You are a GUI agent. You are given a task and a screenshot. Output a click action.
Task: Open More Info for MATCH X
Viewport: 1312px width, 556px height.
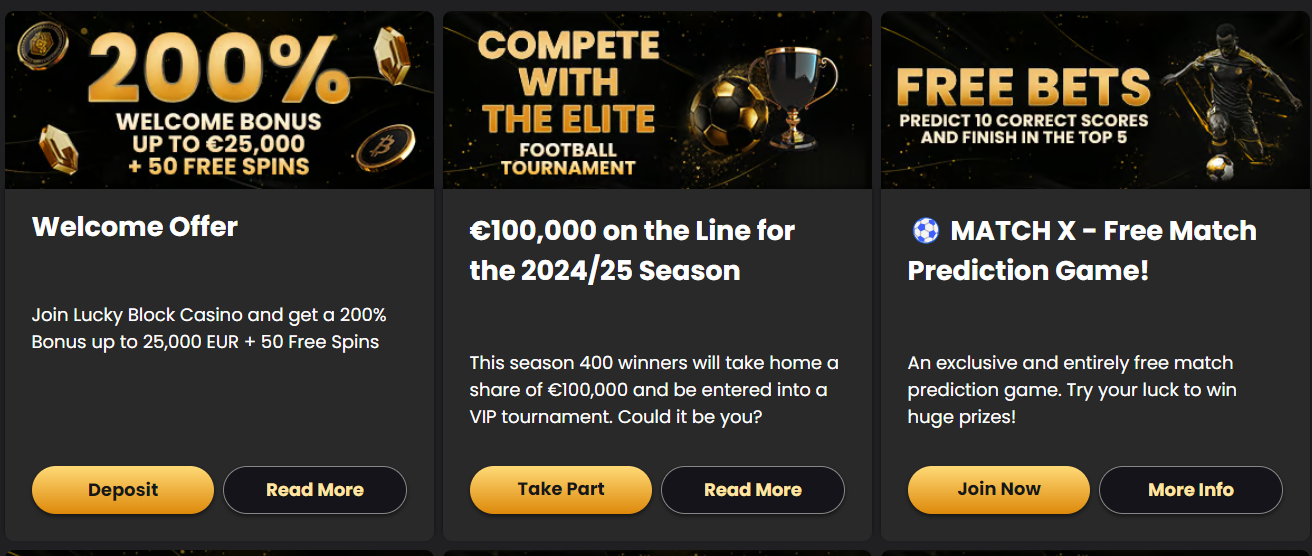pos(1190,490)
